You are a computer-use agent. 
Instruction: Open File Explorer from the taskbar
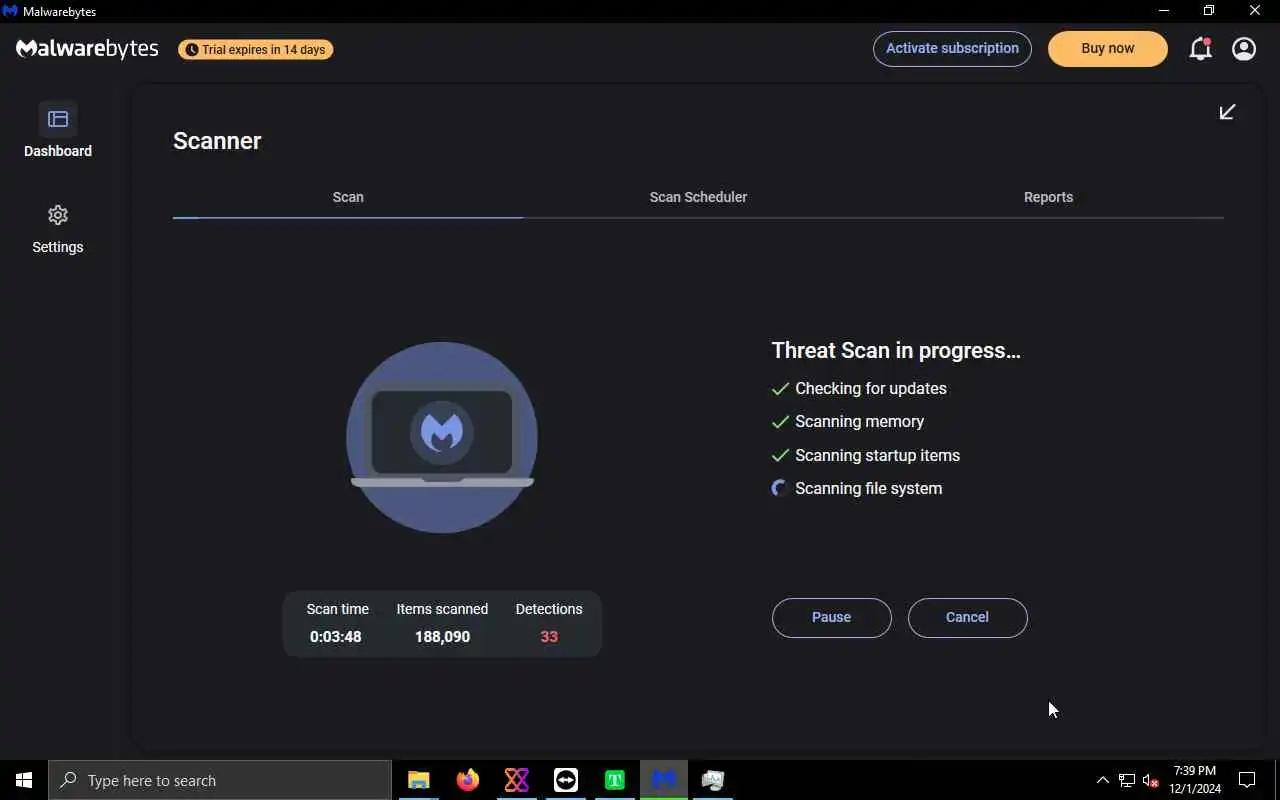point(419,780)
